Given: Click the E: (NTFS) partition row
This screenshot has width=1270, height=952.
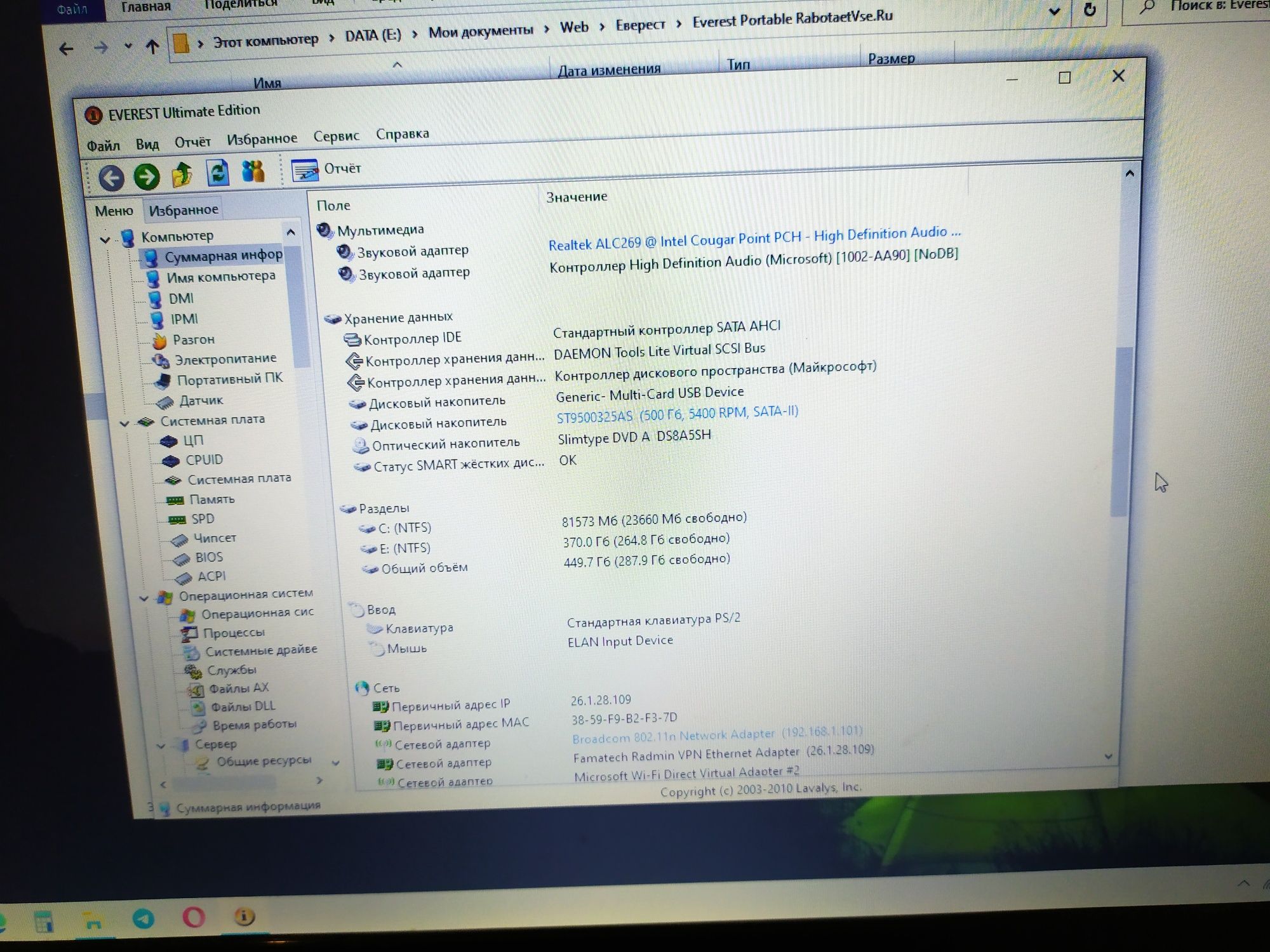Looking at the screenshot, I should [x=545, y=544].
